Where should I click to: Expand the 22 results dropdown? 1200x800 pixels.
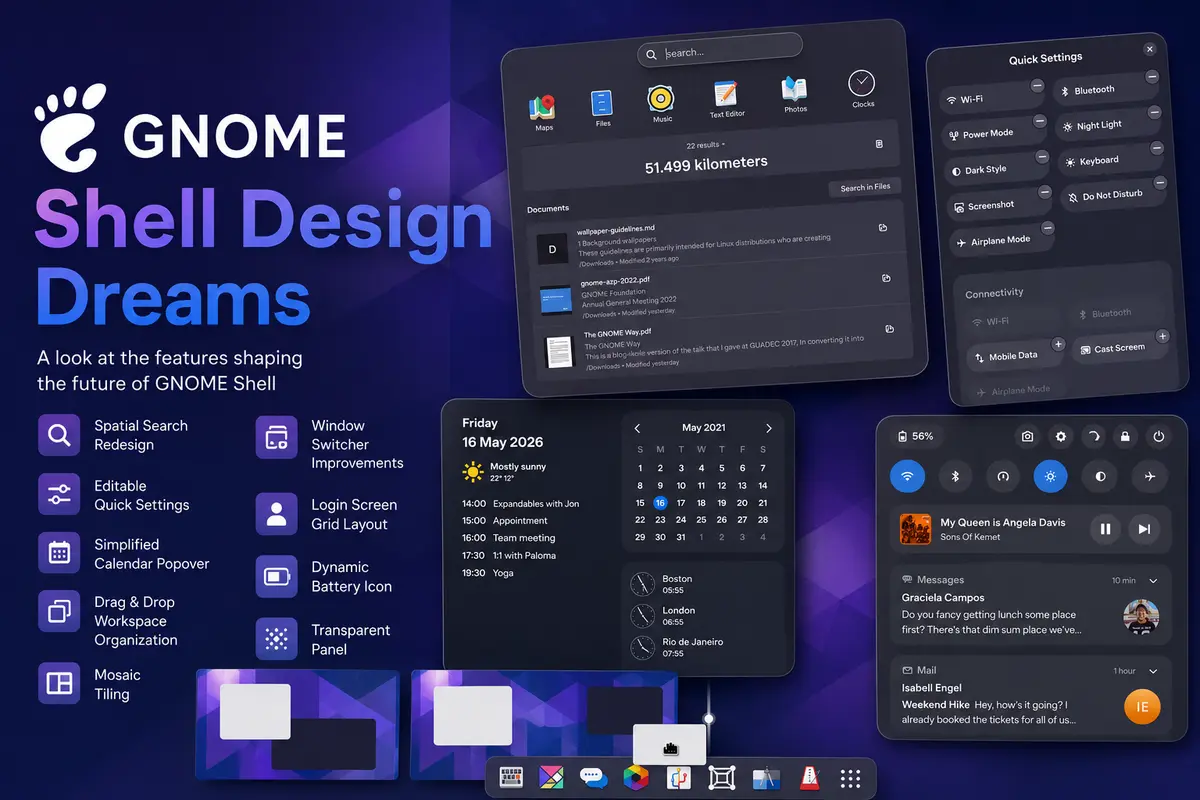coord(706,146)
